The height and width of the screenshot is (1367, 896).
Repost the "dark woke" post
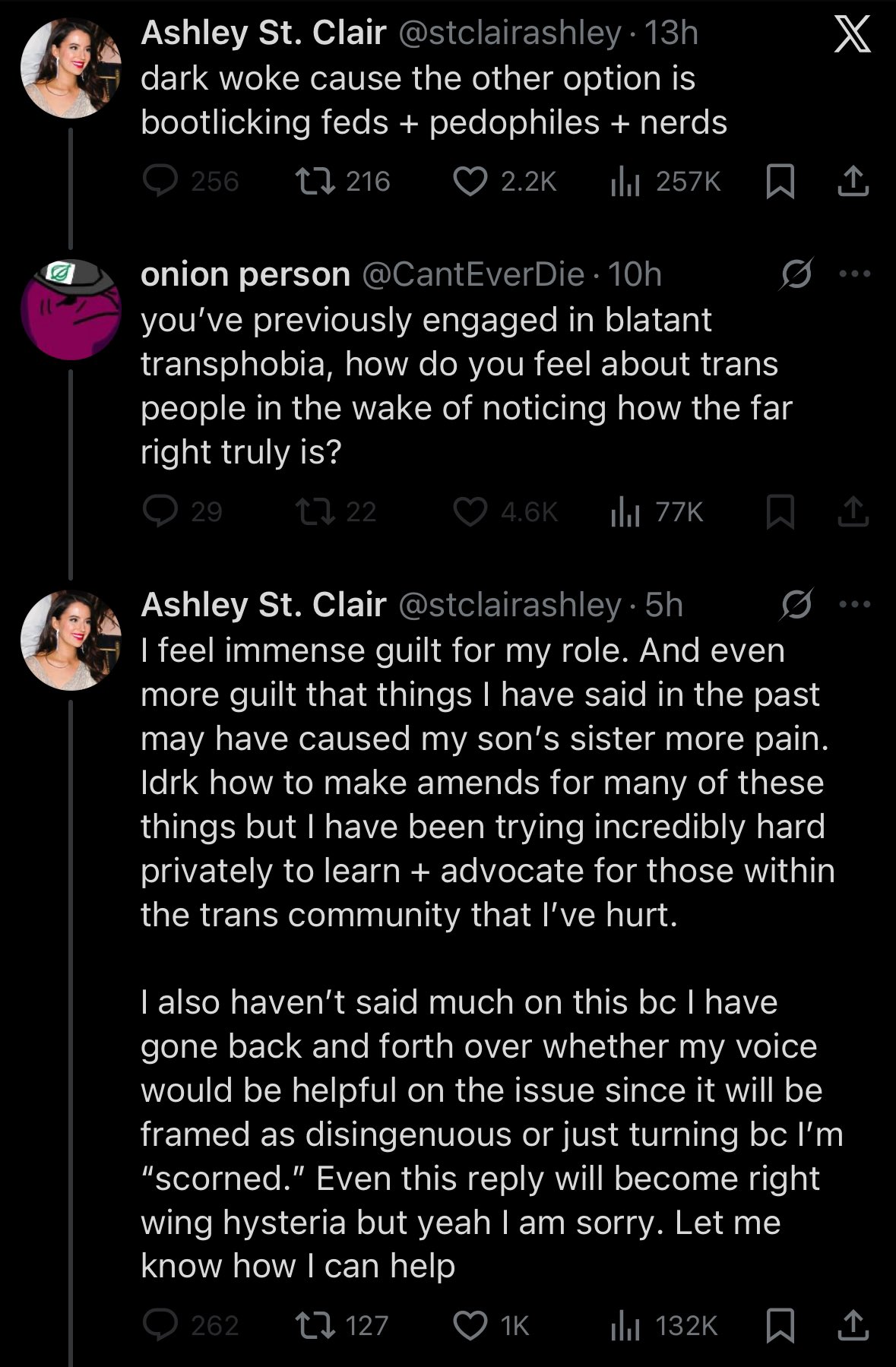coord(309,181)
